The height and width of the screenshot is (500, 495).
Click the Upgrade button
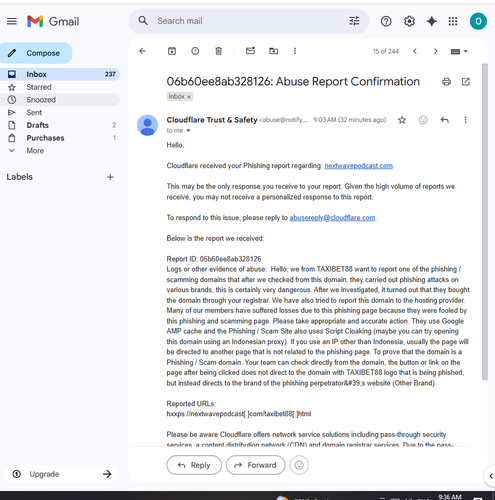pos(60,474)
